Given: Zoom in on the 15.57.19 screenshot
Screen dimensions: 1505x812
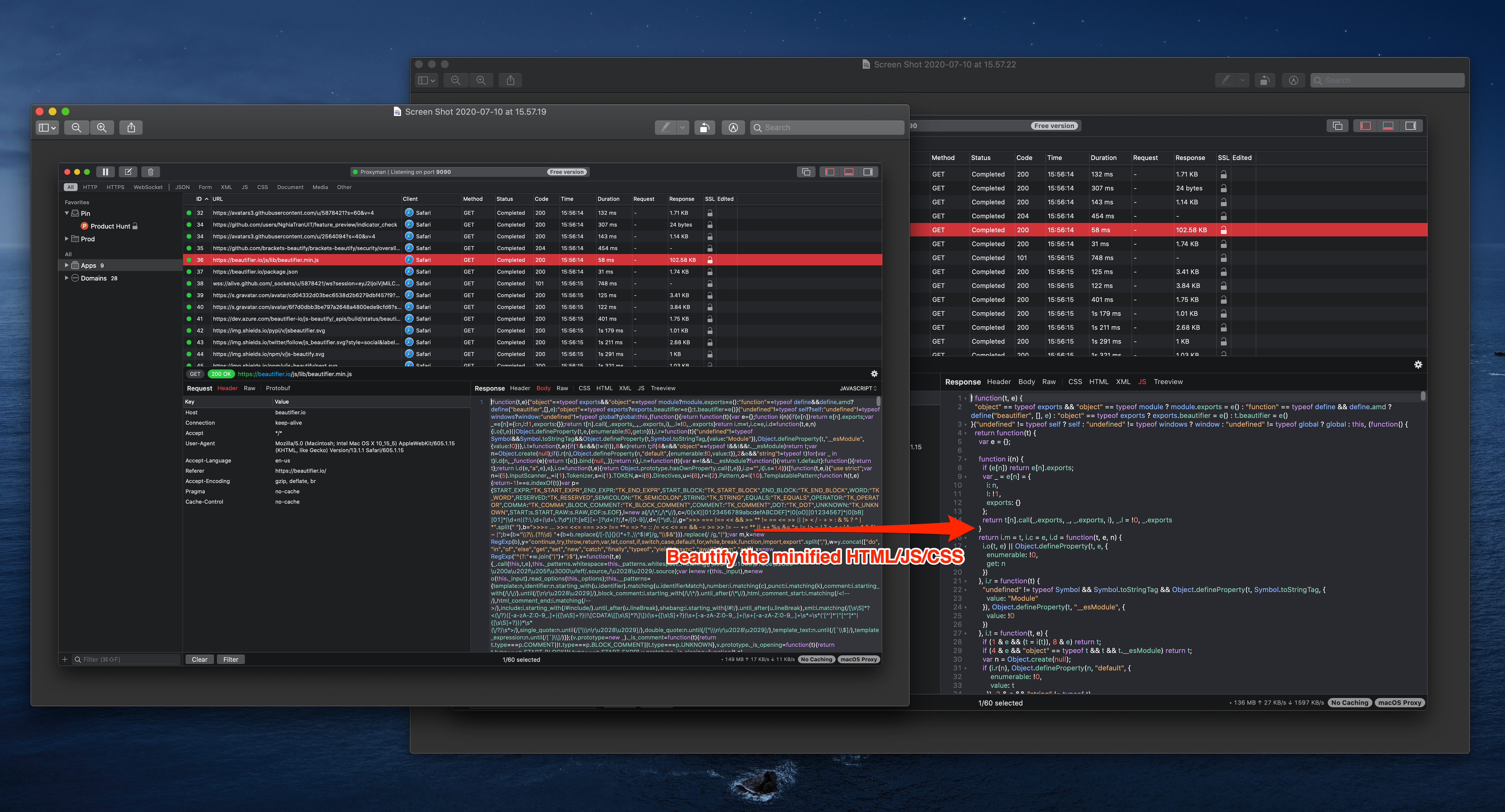Looking at the screenshot, I should click(102, 127).
